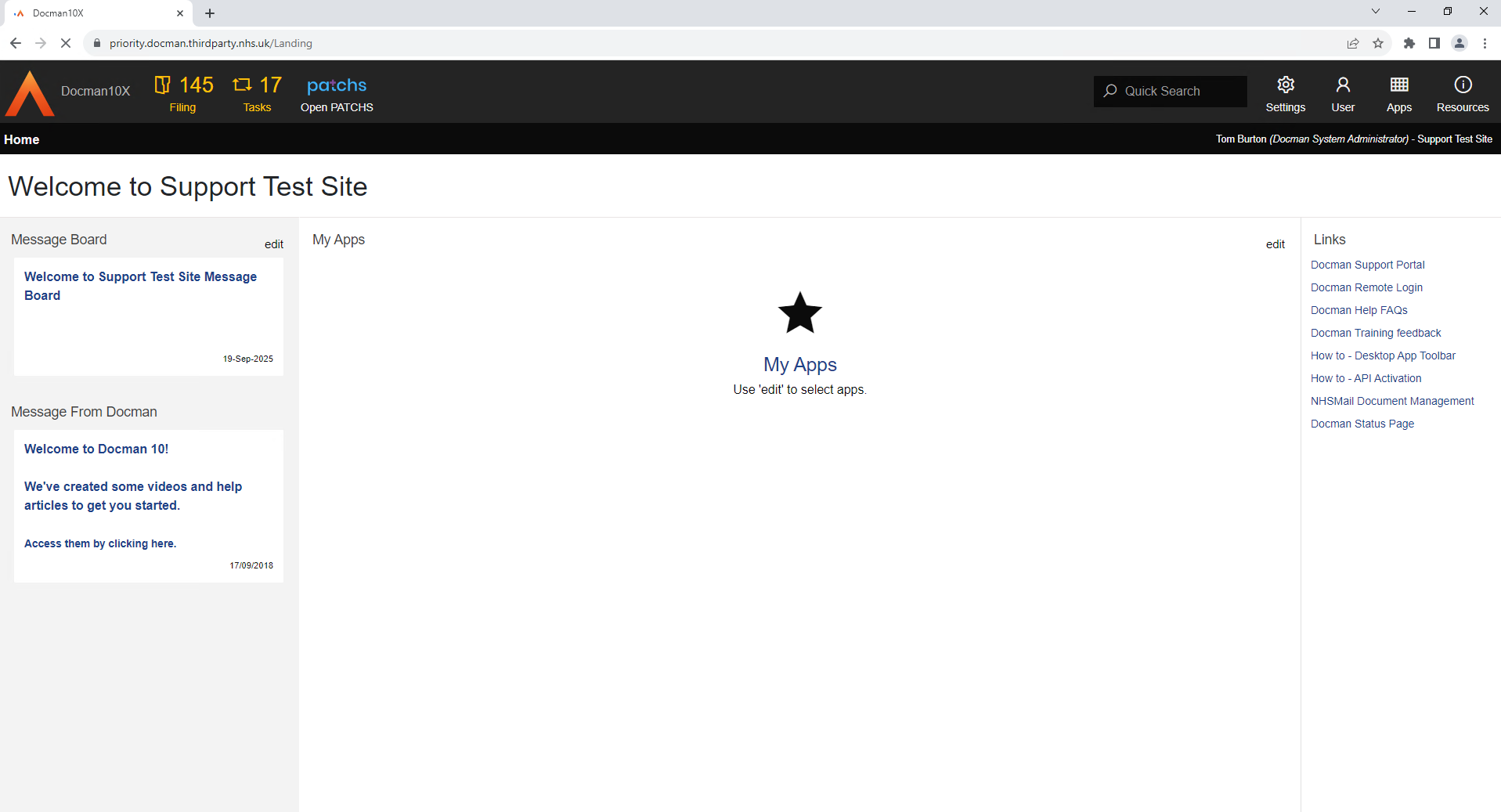Image resolution: width=1501 pixels, height=812 pixels.
Task: Open NHSMail Document Management link
Action: pos(1392,401)
